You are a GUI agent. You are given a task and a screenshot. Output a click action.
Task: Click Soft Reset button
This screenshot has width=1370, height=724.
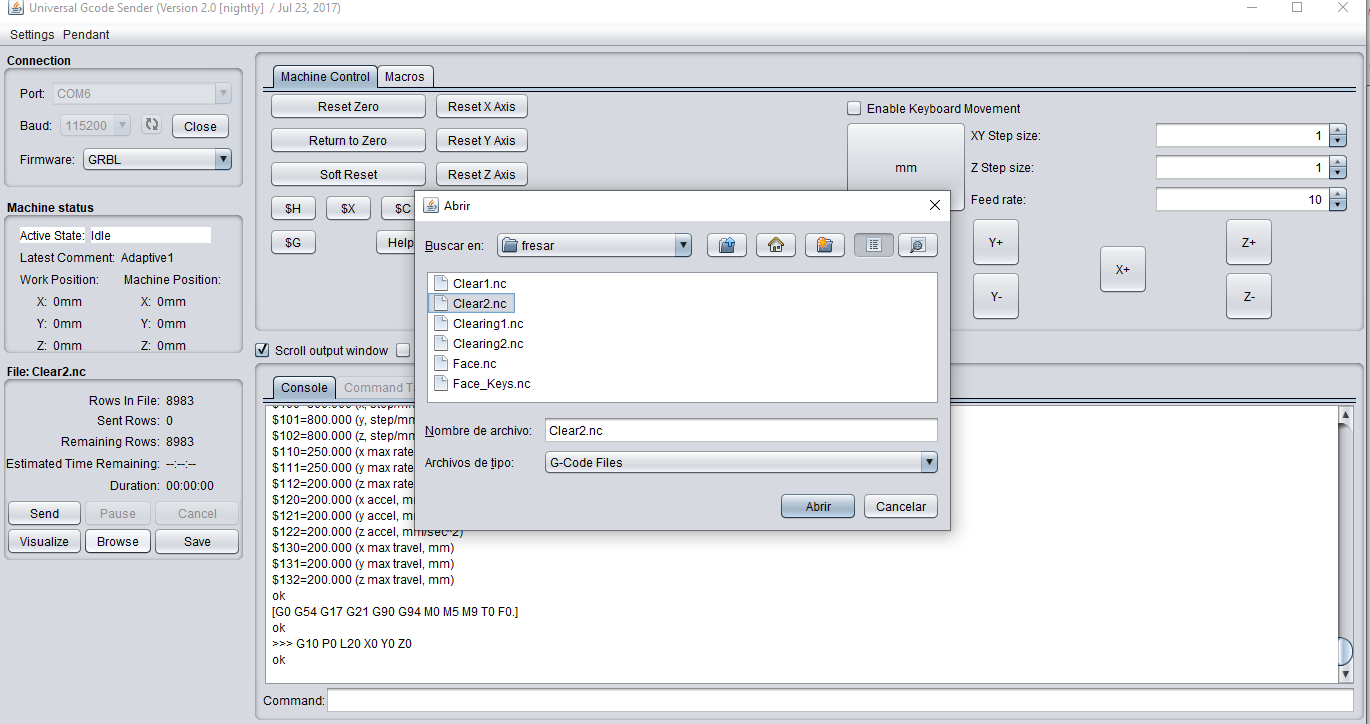[348, 174]
